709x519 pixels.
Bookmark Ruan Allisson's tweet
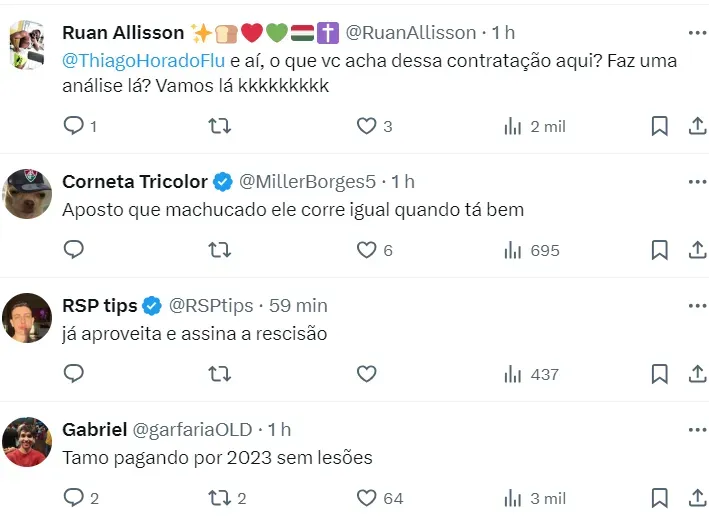coord(660,126)
